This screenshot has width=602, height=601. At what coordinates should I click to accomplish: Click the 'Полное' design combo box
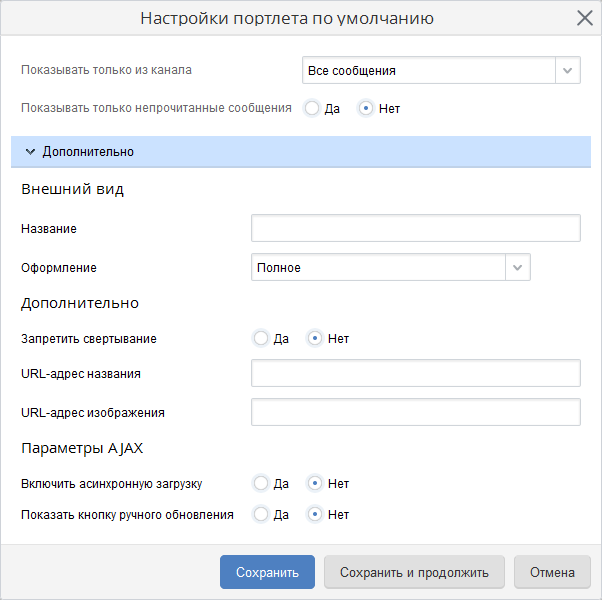(378, 268)
